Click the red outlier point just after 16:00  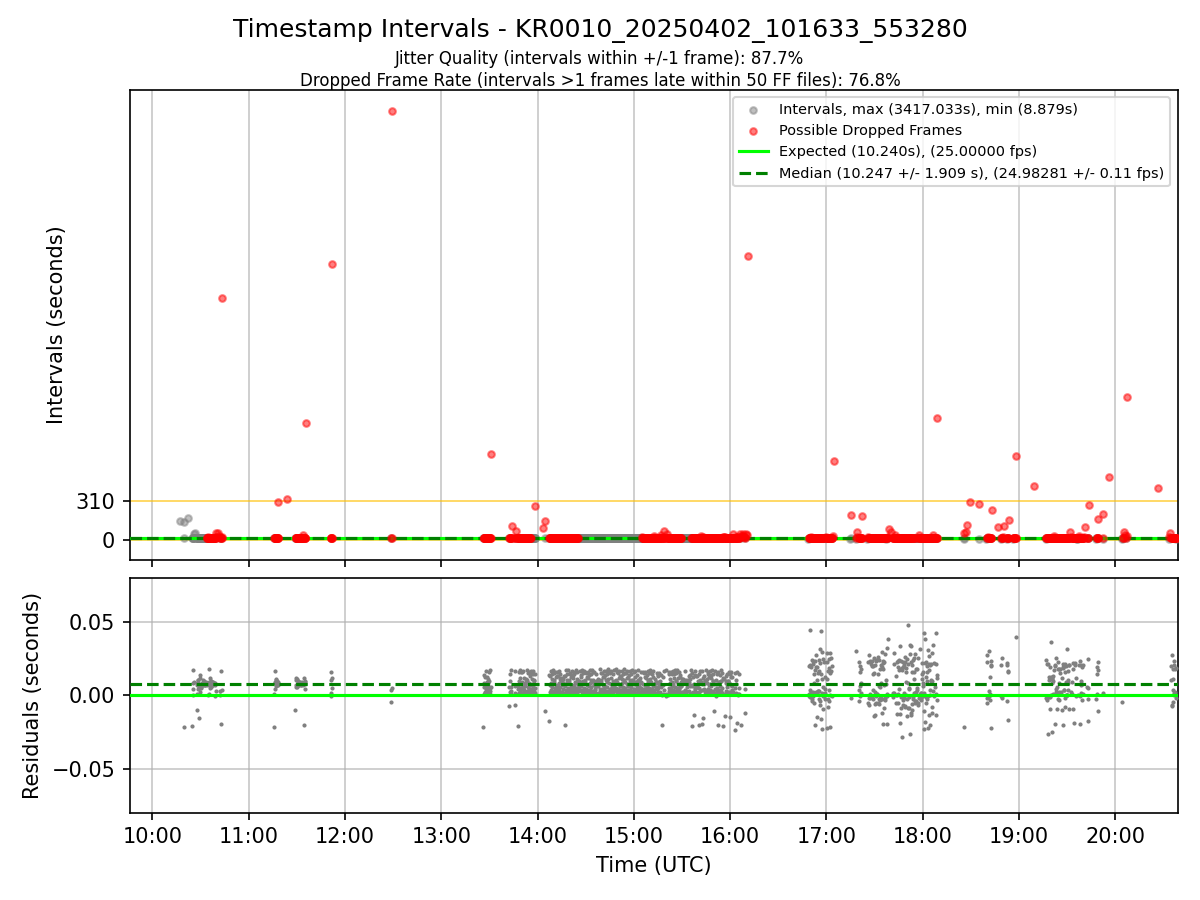pyautogui.click(x=748, y=256)
